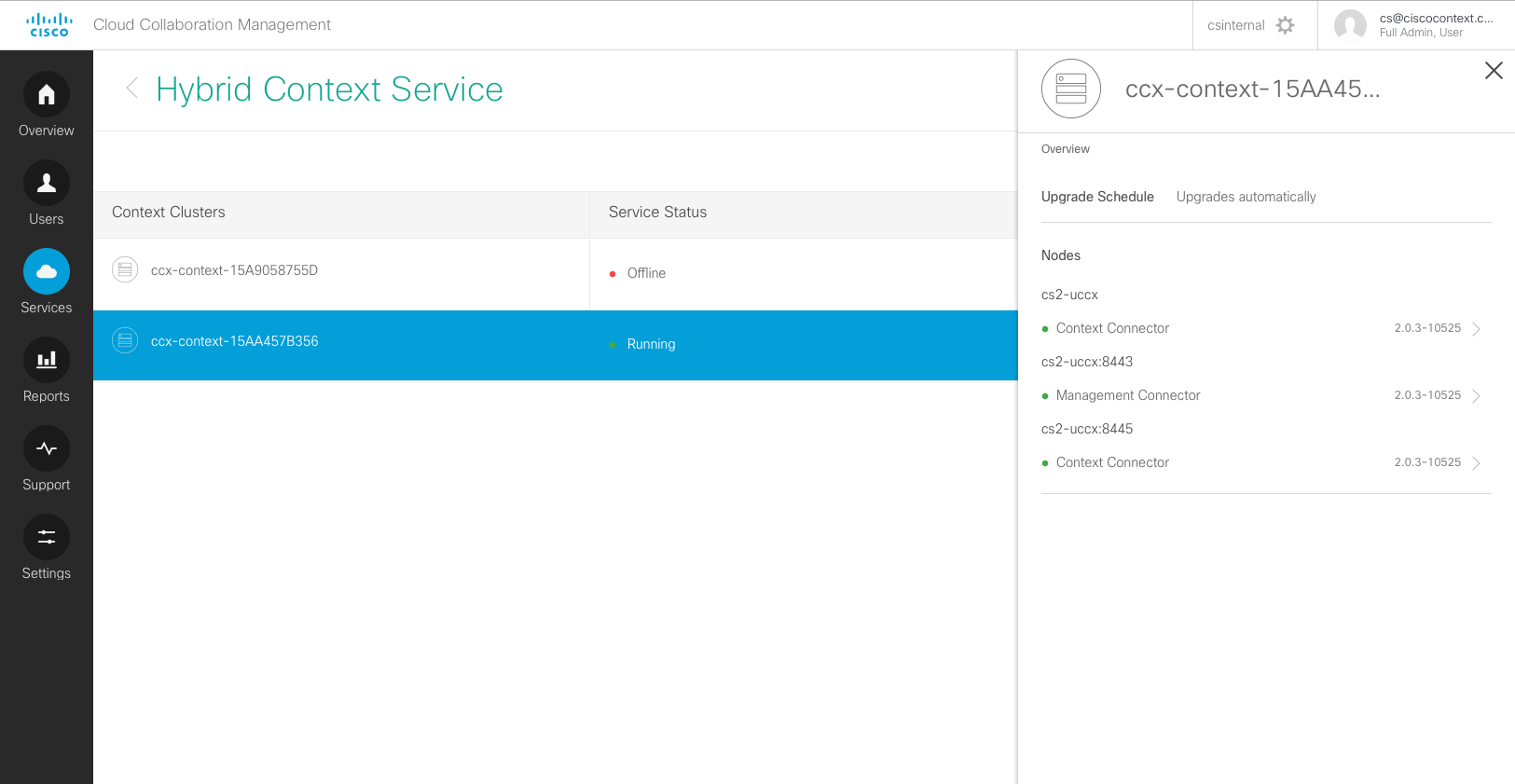1515x784 pixels.
Task: Click the large cluster icon in details panel
Action: pyautogui.click(x=1071, y=89)
